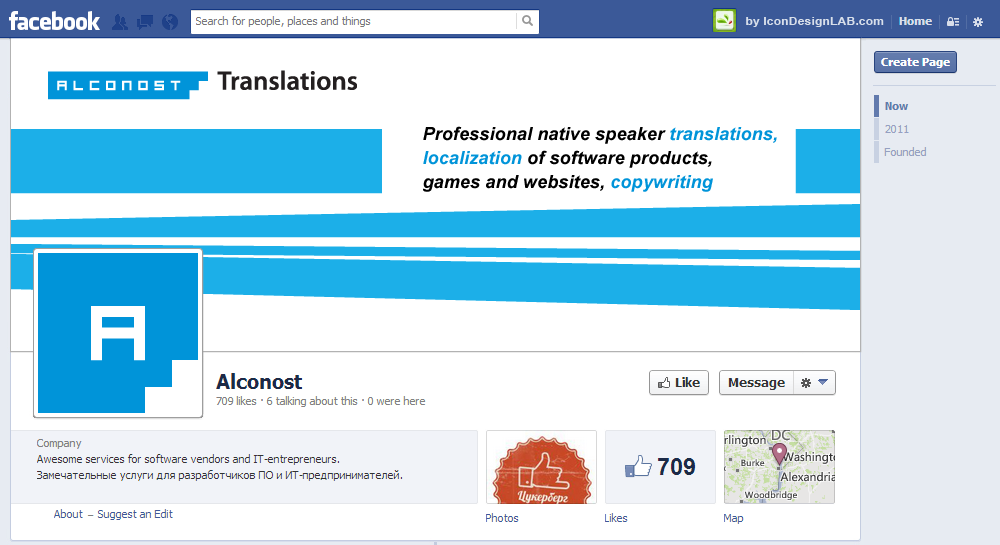Open friend requests icon
Viewport: 1000px width, 545px height.
click(120, 21)
